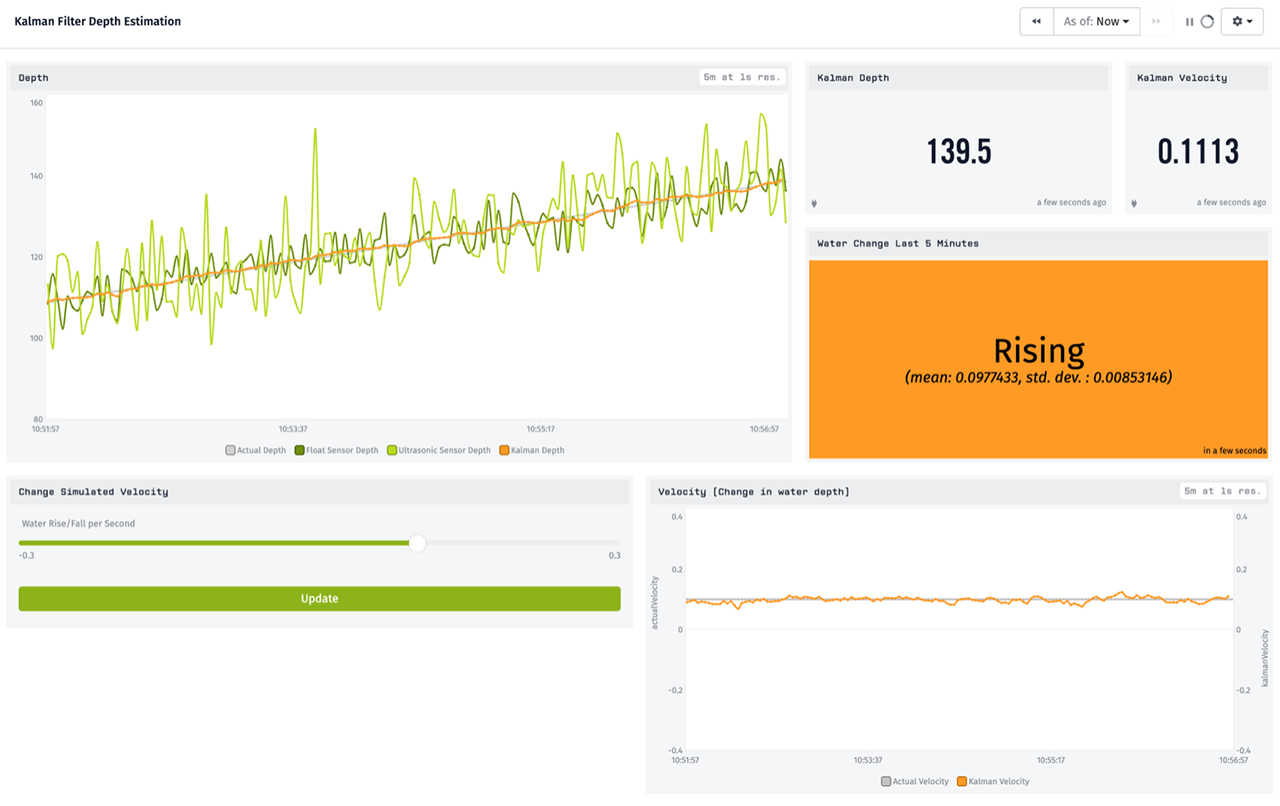1280x806 pixels.
Task: Toggle Kalman Velocity series in legend
Action: coord(993,782)
